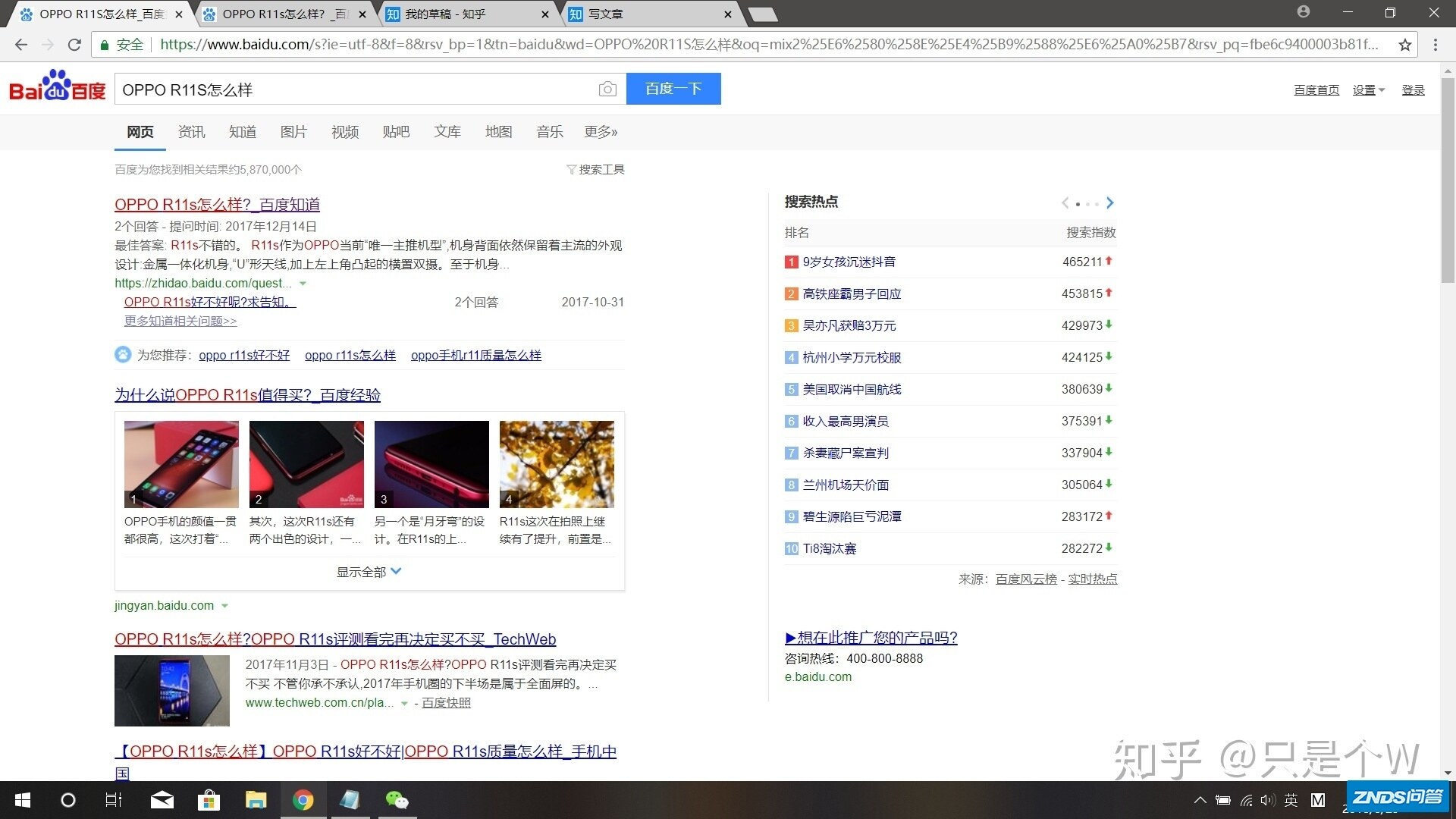Switch to 地图 search tab
Image resolution: width=1456 pixels, height=819 pixels.
click(x=498, y=132)
